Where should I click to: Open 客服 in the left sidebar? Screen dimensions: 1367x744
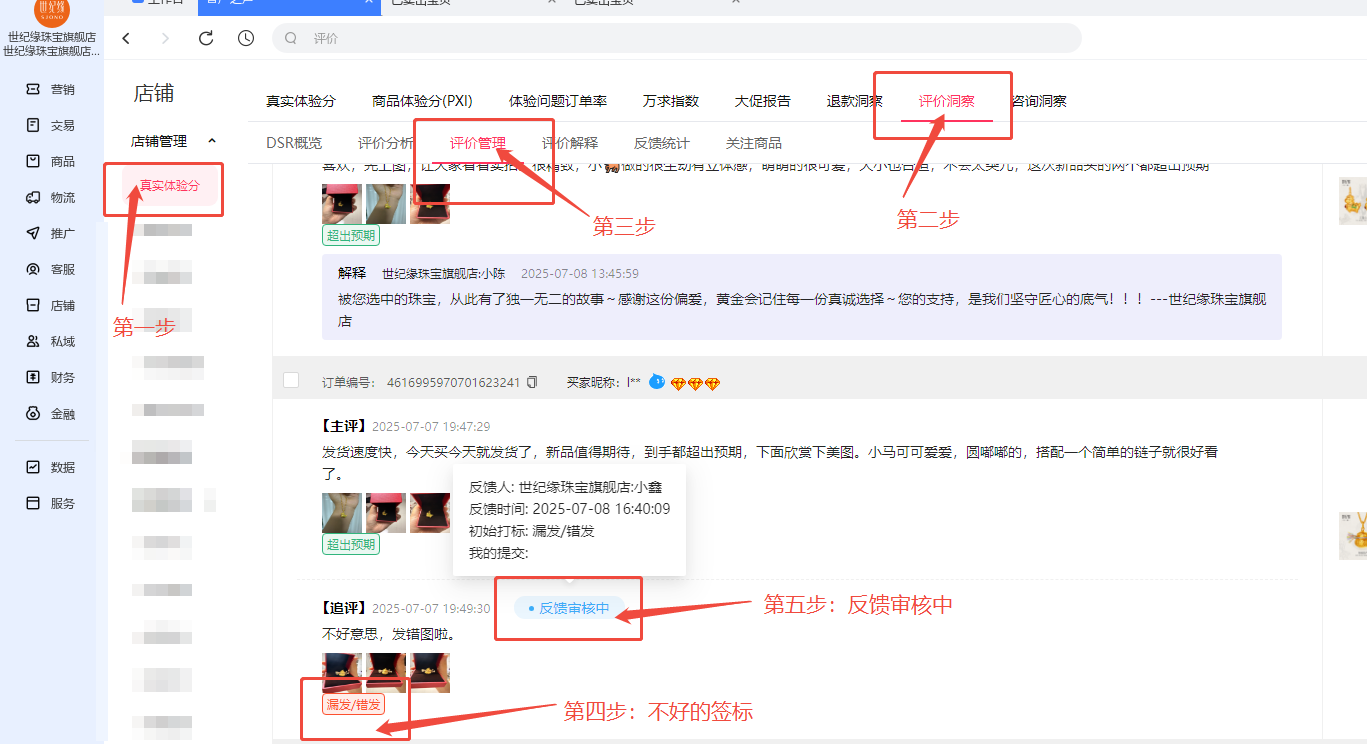click(x=52, y=269)
